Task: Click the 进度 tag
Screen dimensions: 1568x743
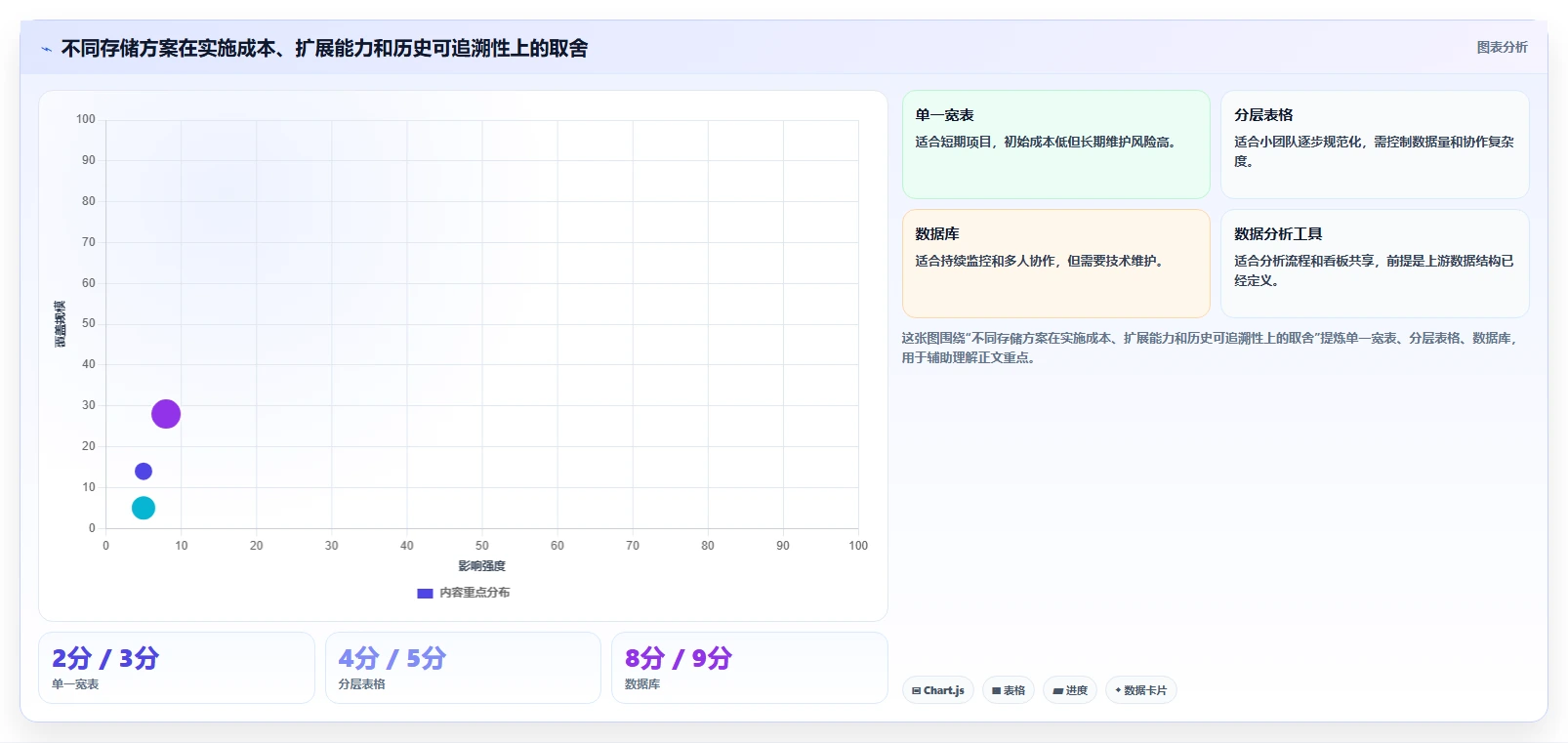Action: (x=1070, y=690)
